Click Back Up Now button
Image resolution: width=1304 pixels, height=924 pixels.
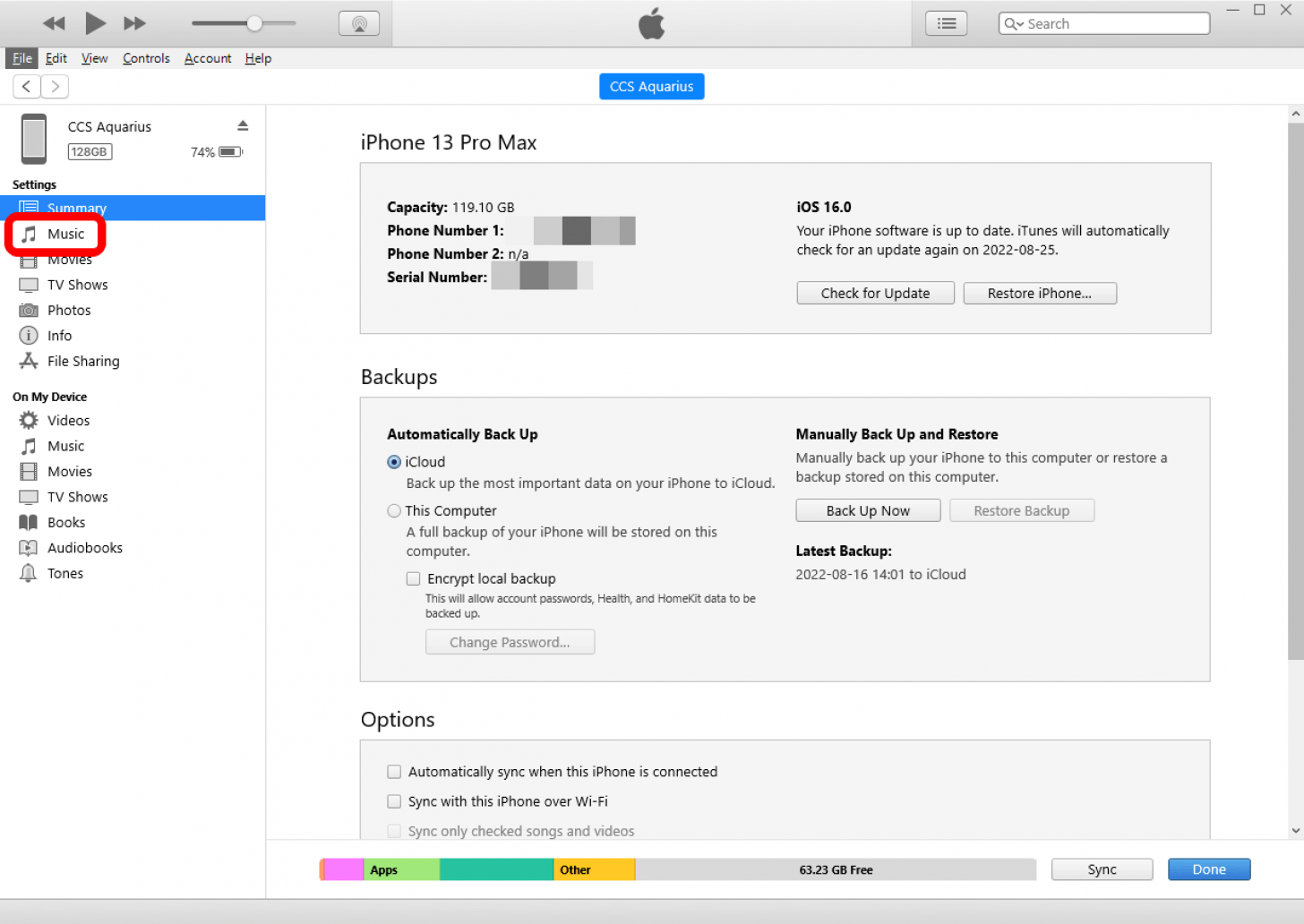pos(868,511)
